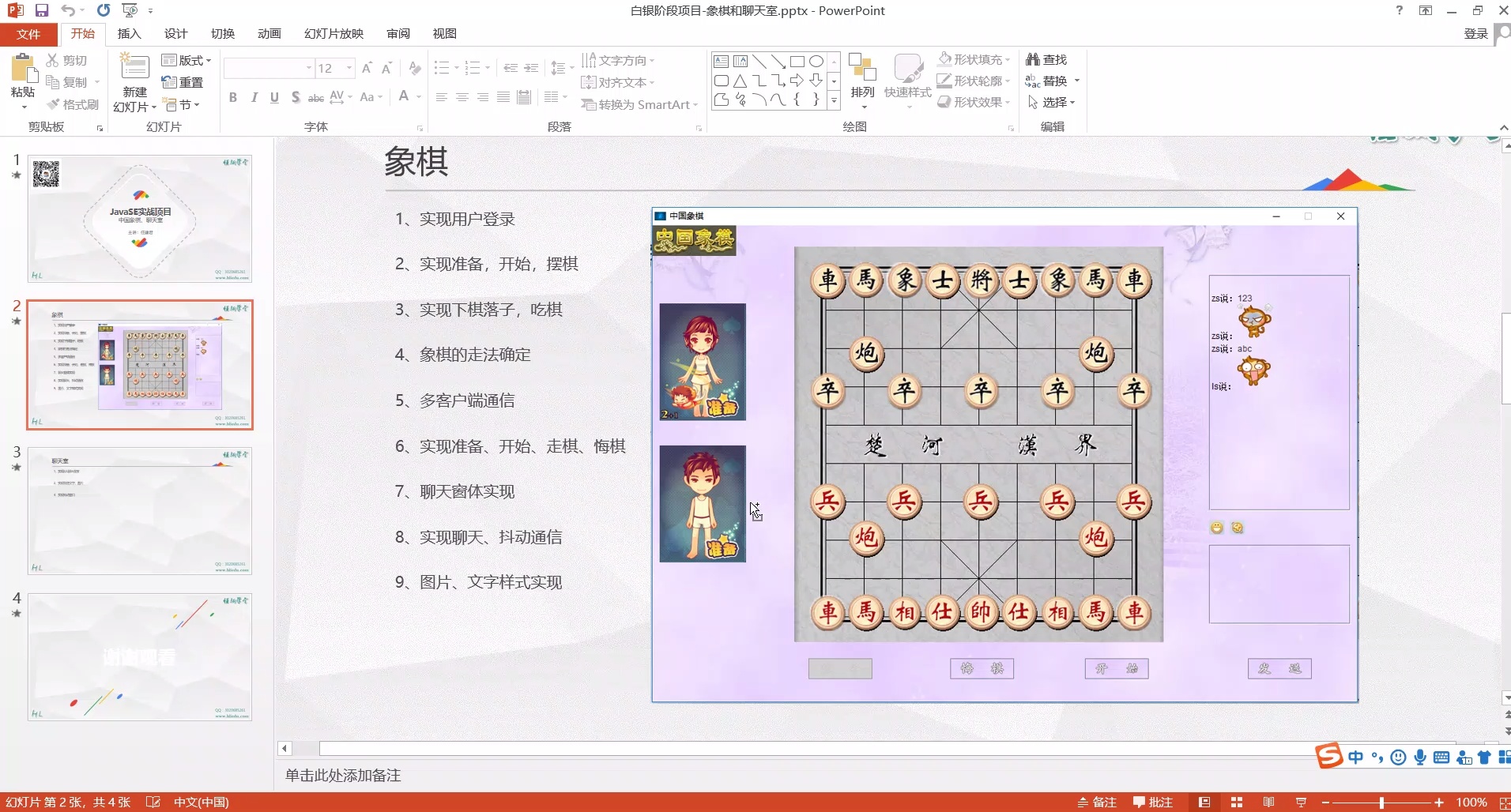Toggle strikethrough formatting

pyautogui.click(x=295, y=97)
